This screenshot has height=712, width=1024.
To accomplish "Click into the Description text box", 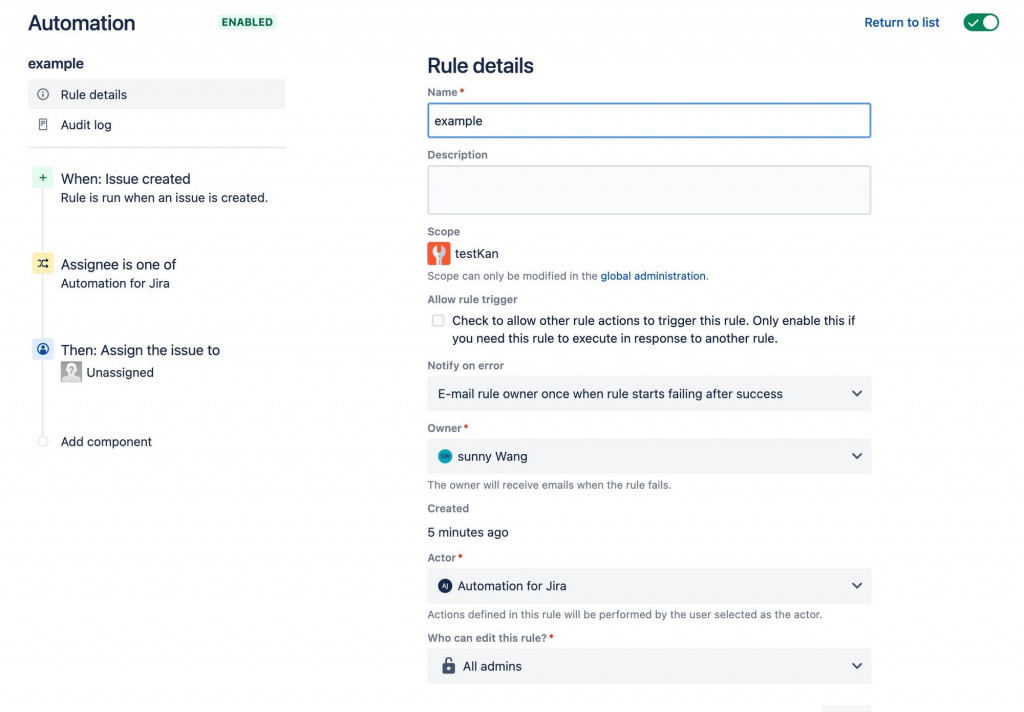I will click(649, 190).
